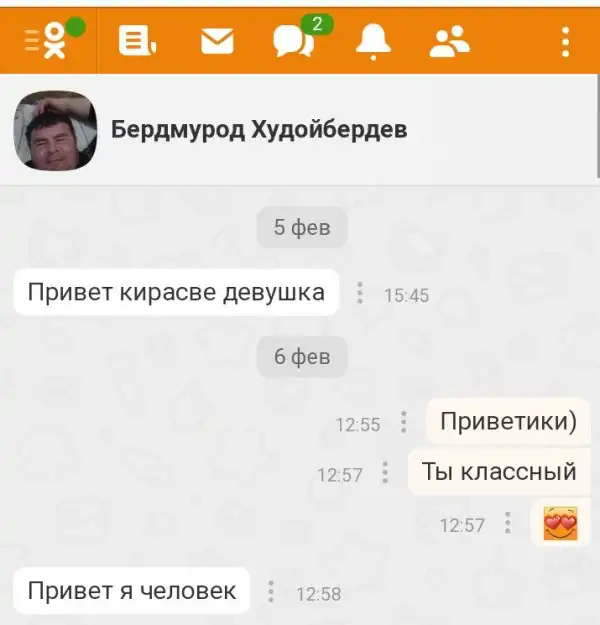This screenshot has width=600, height=625.
Task: Open Бердмурод Худойбердев profile photo
Action: [x=55, y=130]
